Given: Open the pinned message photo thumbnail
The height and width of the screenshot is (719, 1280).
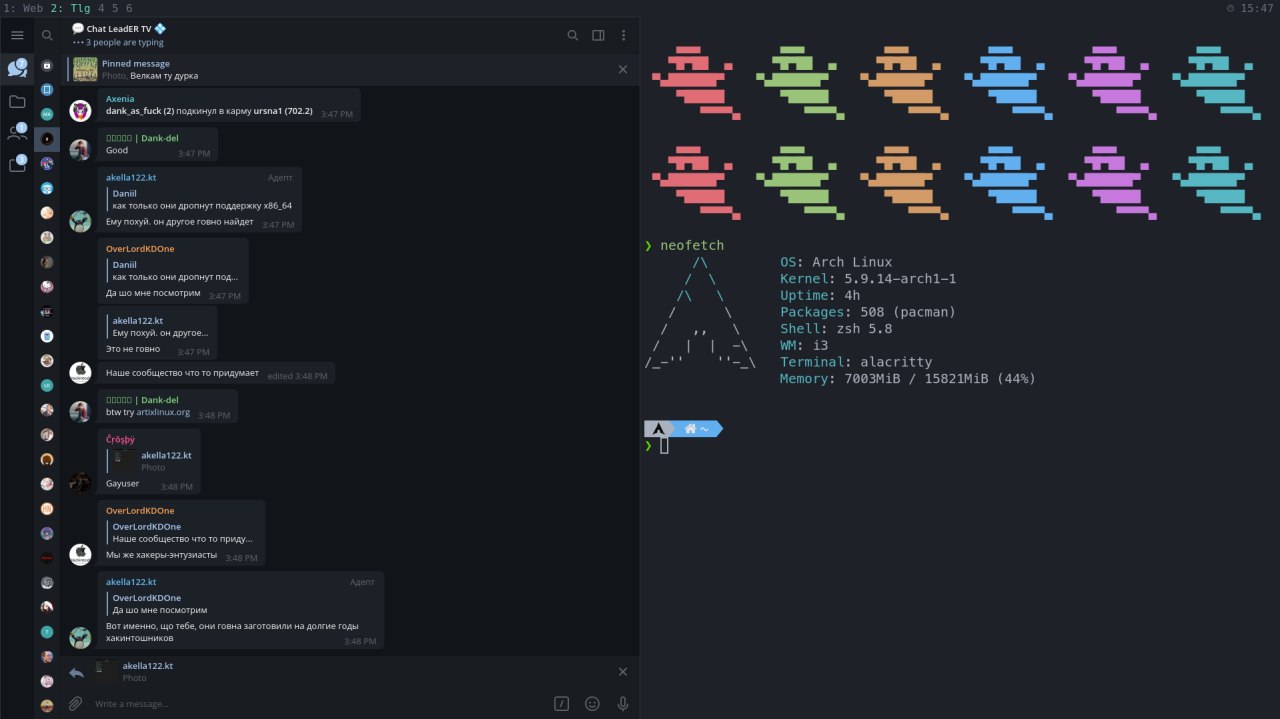Looking at the screenshot, I should 85,69.
